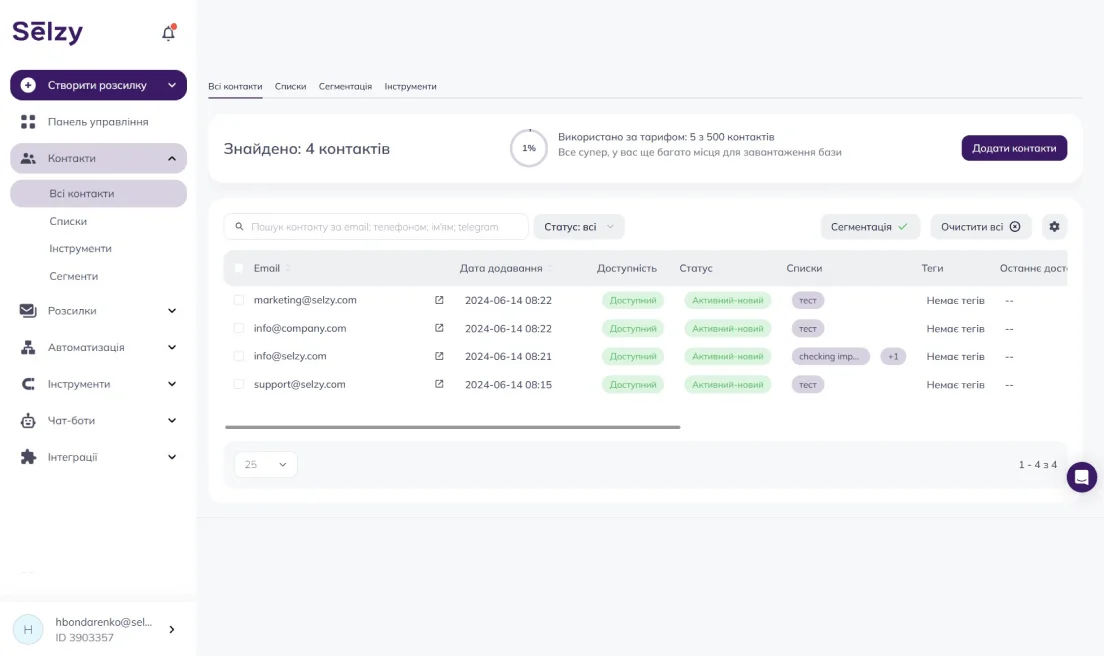Switch to the Списки tab
Screen dimensions: 1104x656
point(290,87)
